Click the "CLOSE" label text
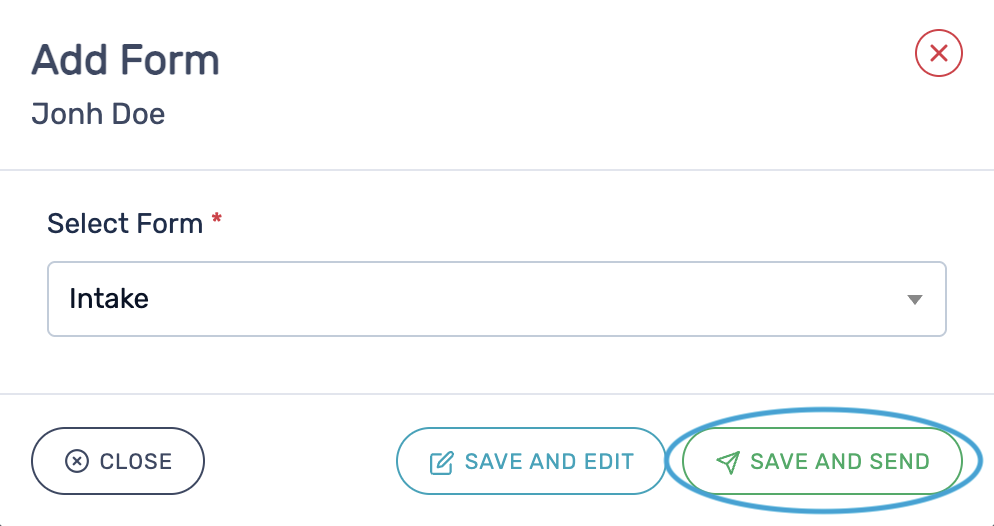 (x=136, y=462)
